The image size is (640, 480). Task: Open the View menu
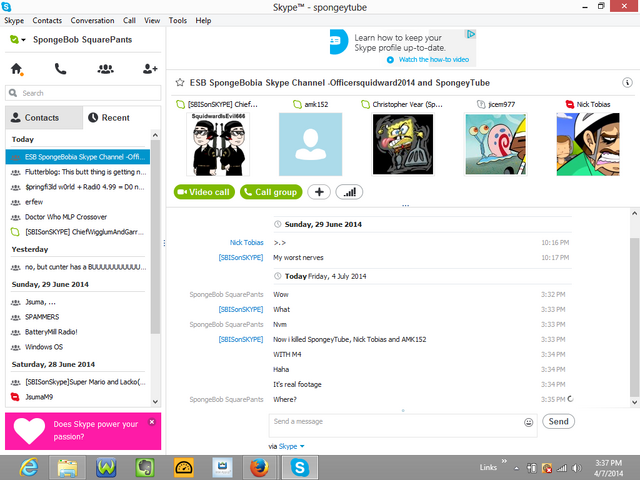(x=152, y=20)
